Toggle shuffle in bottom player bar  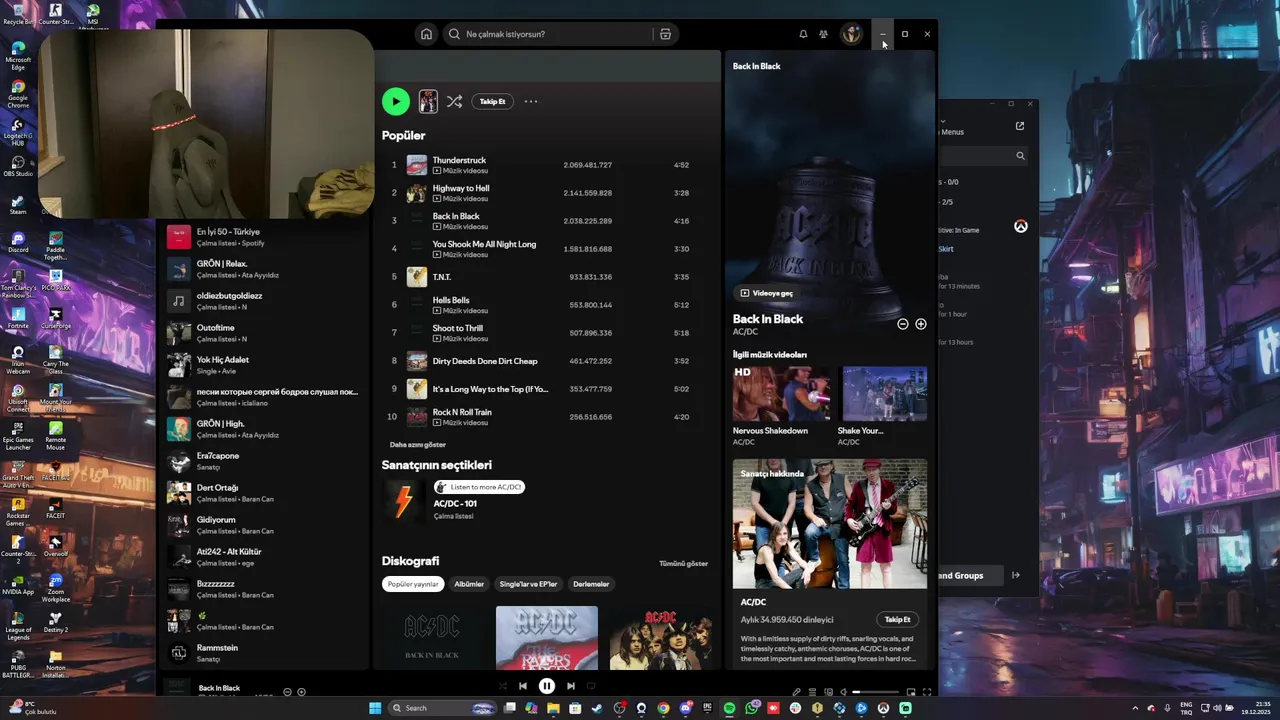[503, 686]
